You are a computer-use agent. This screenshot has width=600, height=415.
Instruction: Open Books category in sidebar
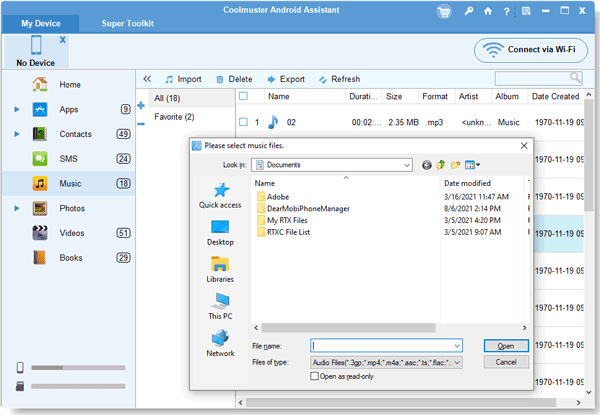(x=69, y=258)
